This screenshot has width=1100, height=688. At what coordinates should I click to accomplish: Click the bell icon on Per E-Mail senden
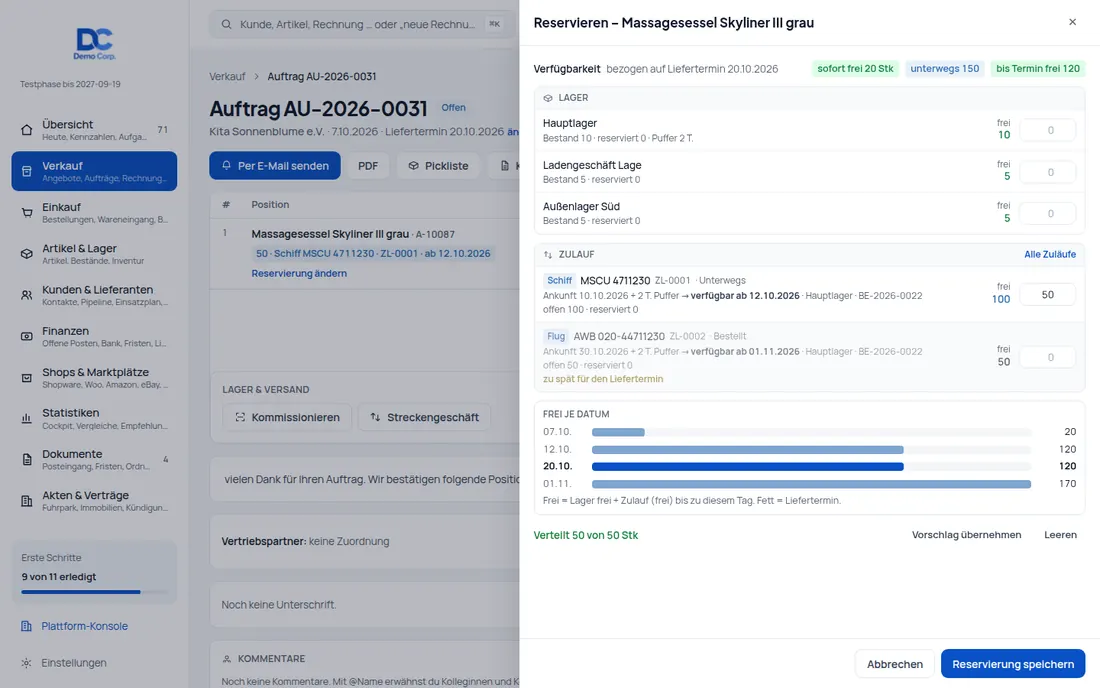[227, 166]
